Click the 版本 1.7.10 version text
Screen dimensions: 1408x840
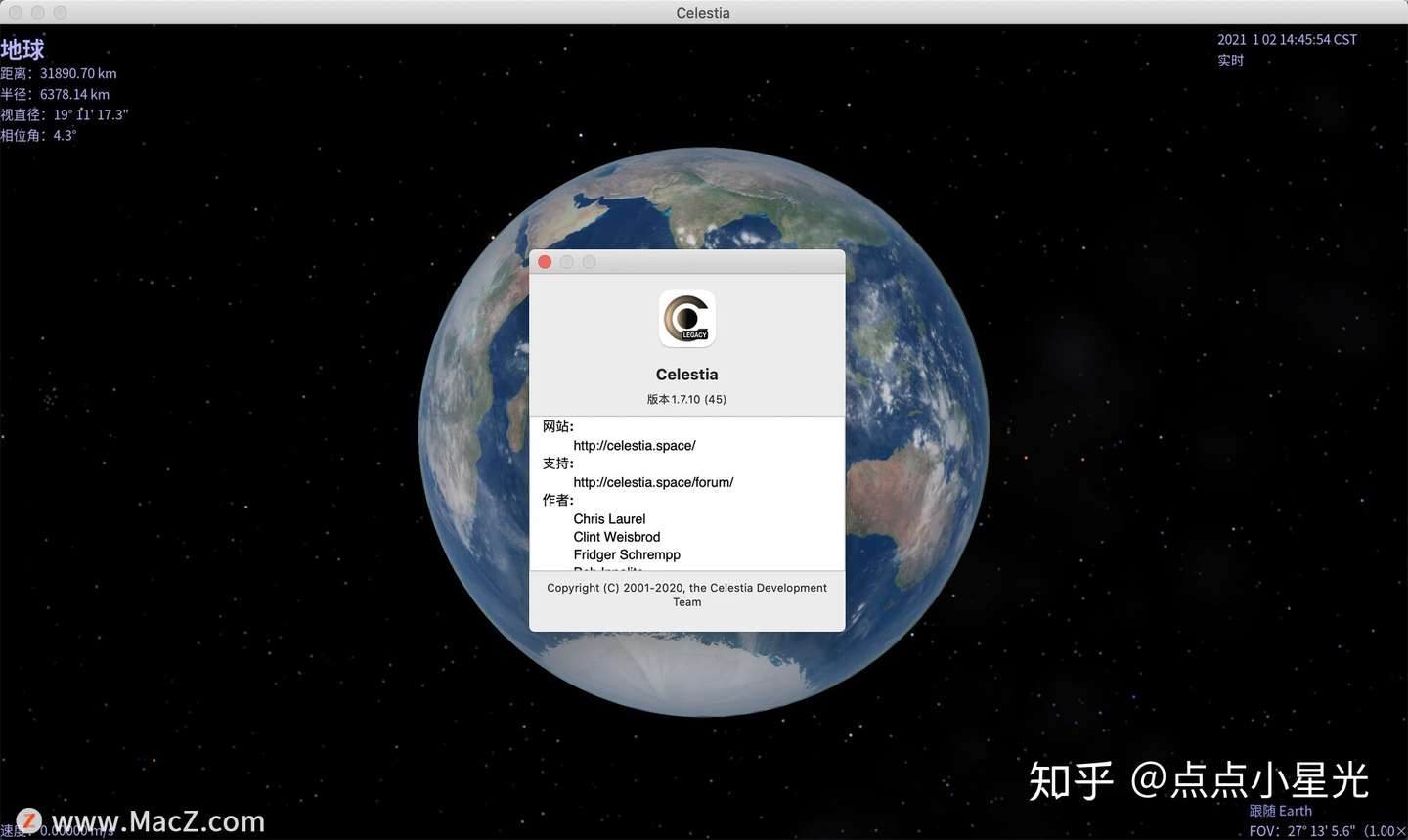(x=686, y=399)
